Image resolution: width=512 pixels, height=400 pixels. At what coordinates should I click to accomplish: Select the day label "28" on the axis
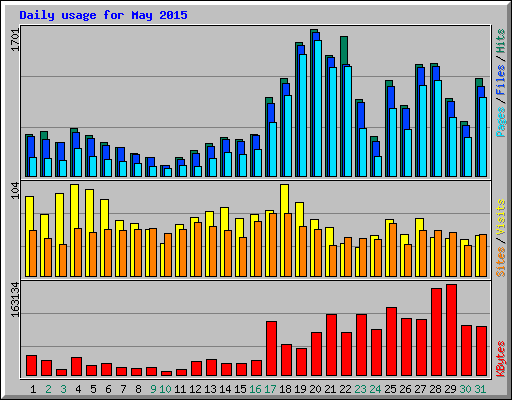pos(435,389)
